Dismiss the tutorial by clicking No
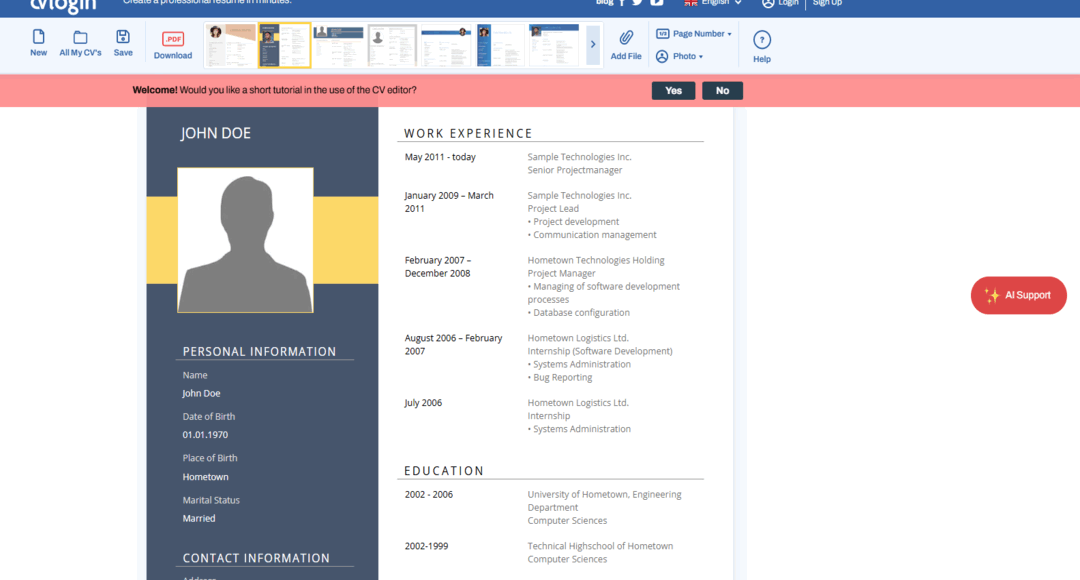1080x580 pixels. [x=722, y=90]
